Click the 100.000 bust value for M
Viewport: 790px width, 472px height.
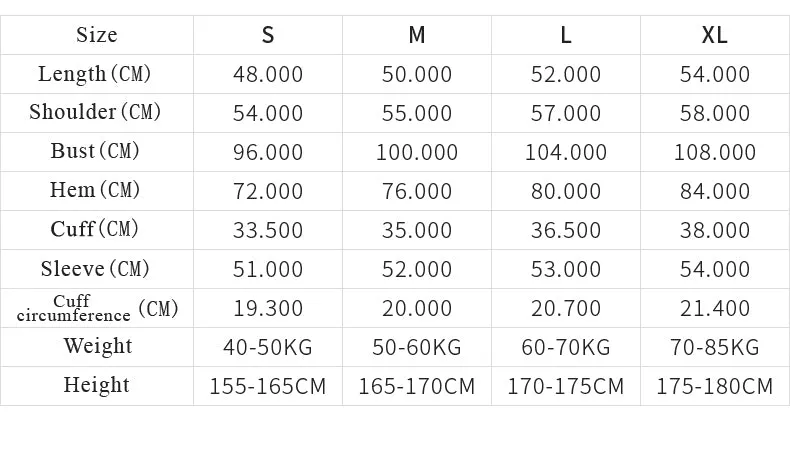[x=417, y=152]
